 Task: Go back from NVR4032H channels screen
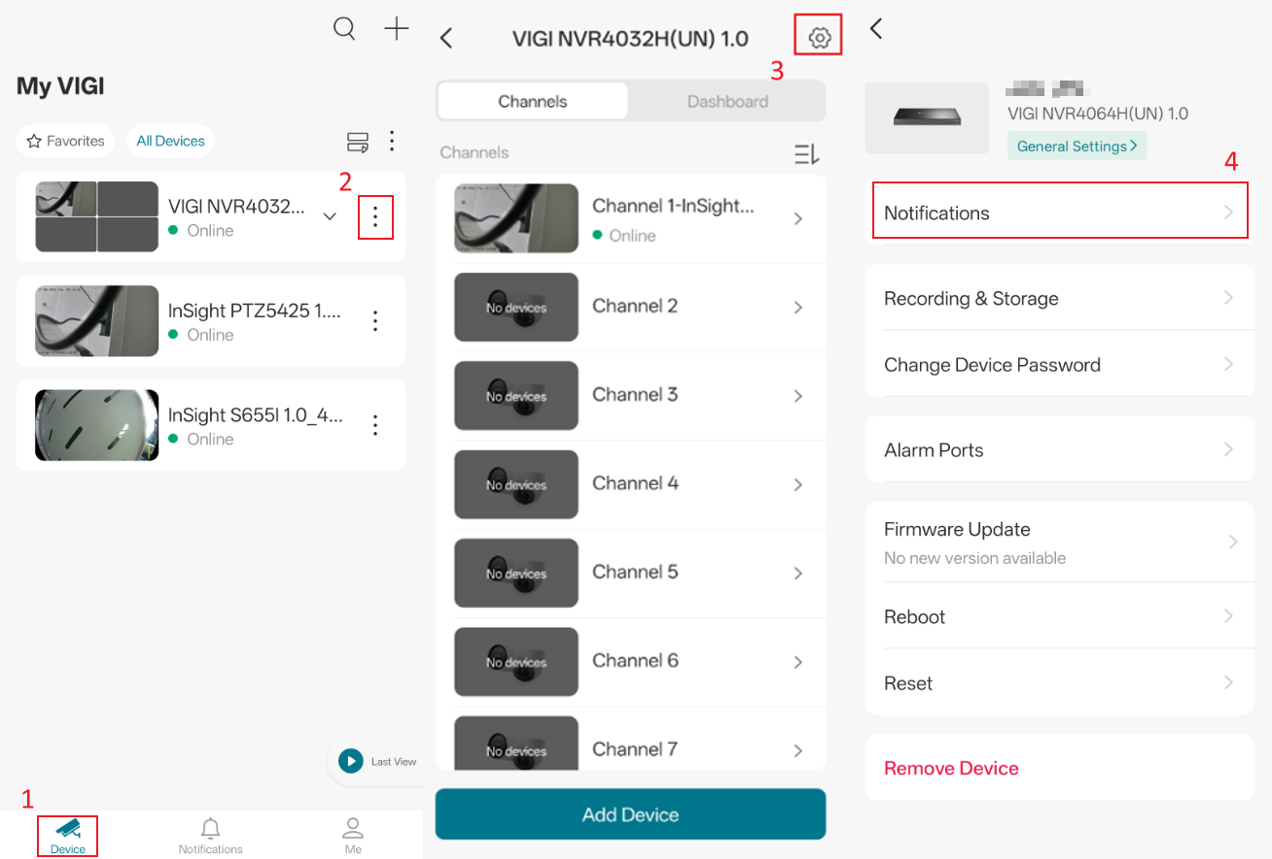(x=447, y=38)
